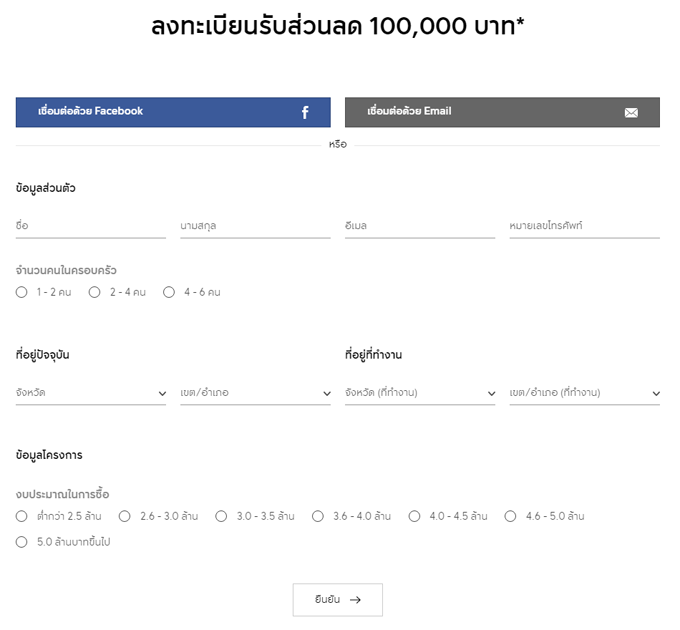Pick the 3.0 - 3.5 ล้าน budget option
This screenshot has width=680, height=630.
222,516
